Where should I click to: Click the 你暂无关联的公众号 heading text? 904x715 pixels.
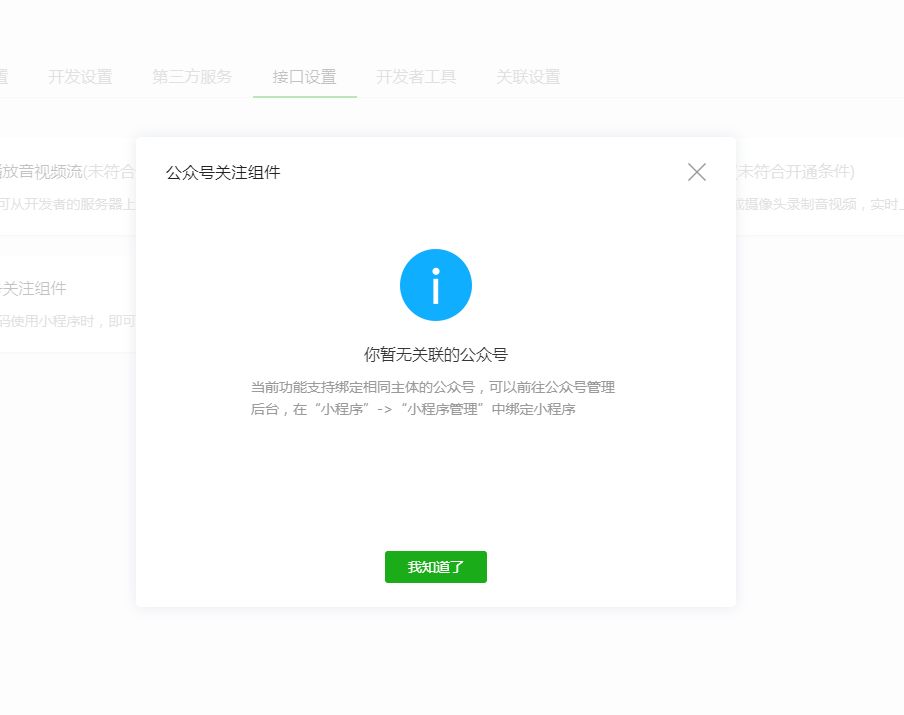point(436,355)
